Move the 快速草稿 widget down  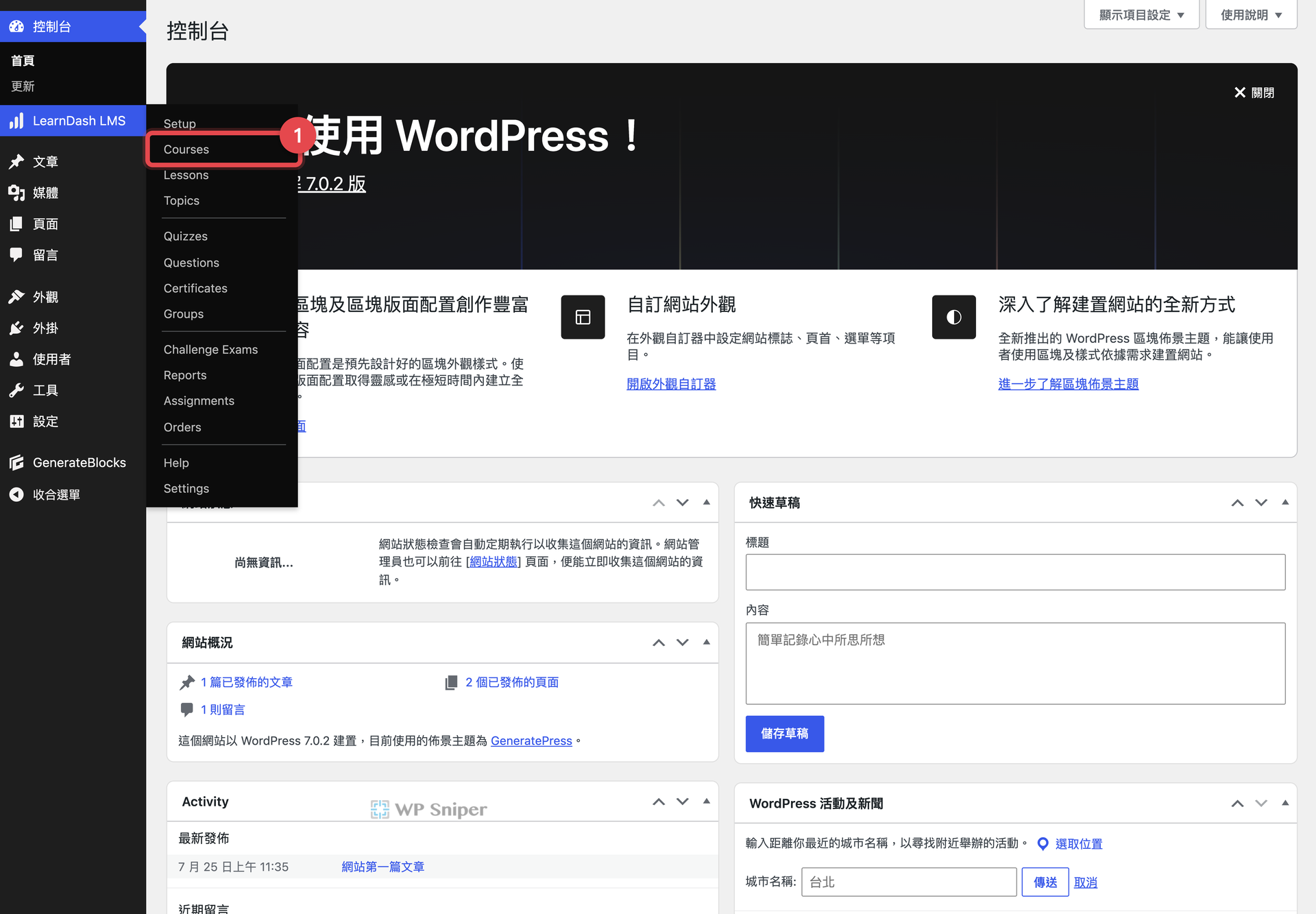1261,503
